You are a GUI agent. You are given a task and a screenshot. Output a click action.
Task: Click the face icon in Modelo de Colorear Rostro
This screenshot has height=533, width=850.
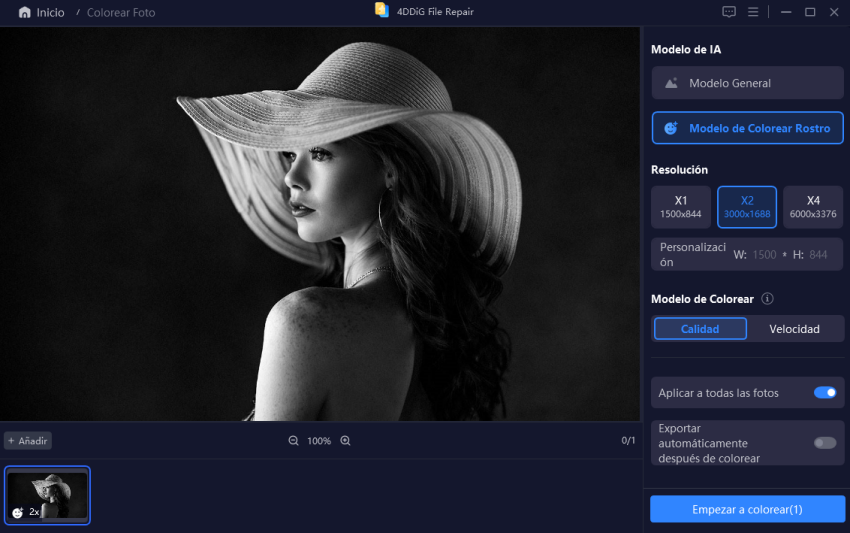pos(671,128)
